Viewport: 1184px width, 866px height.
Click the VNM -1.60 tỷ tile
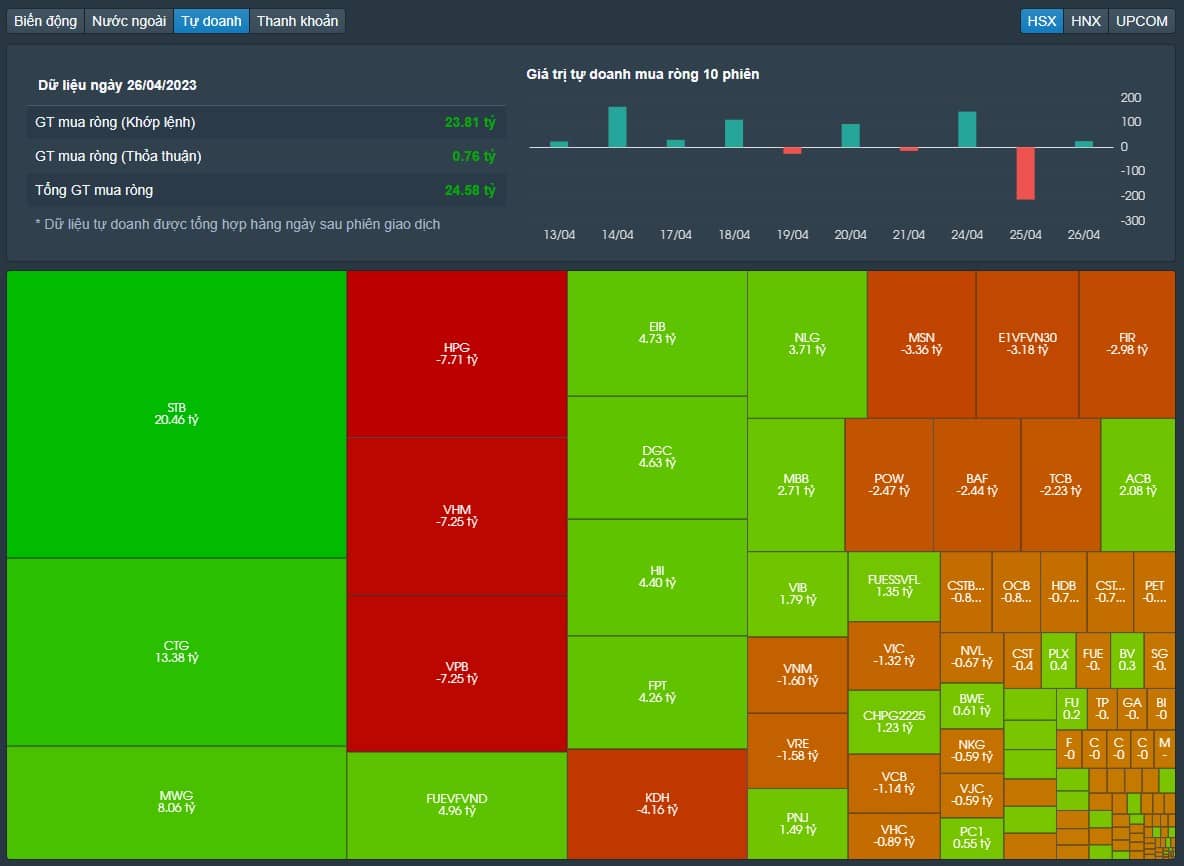(797, 674)
